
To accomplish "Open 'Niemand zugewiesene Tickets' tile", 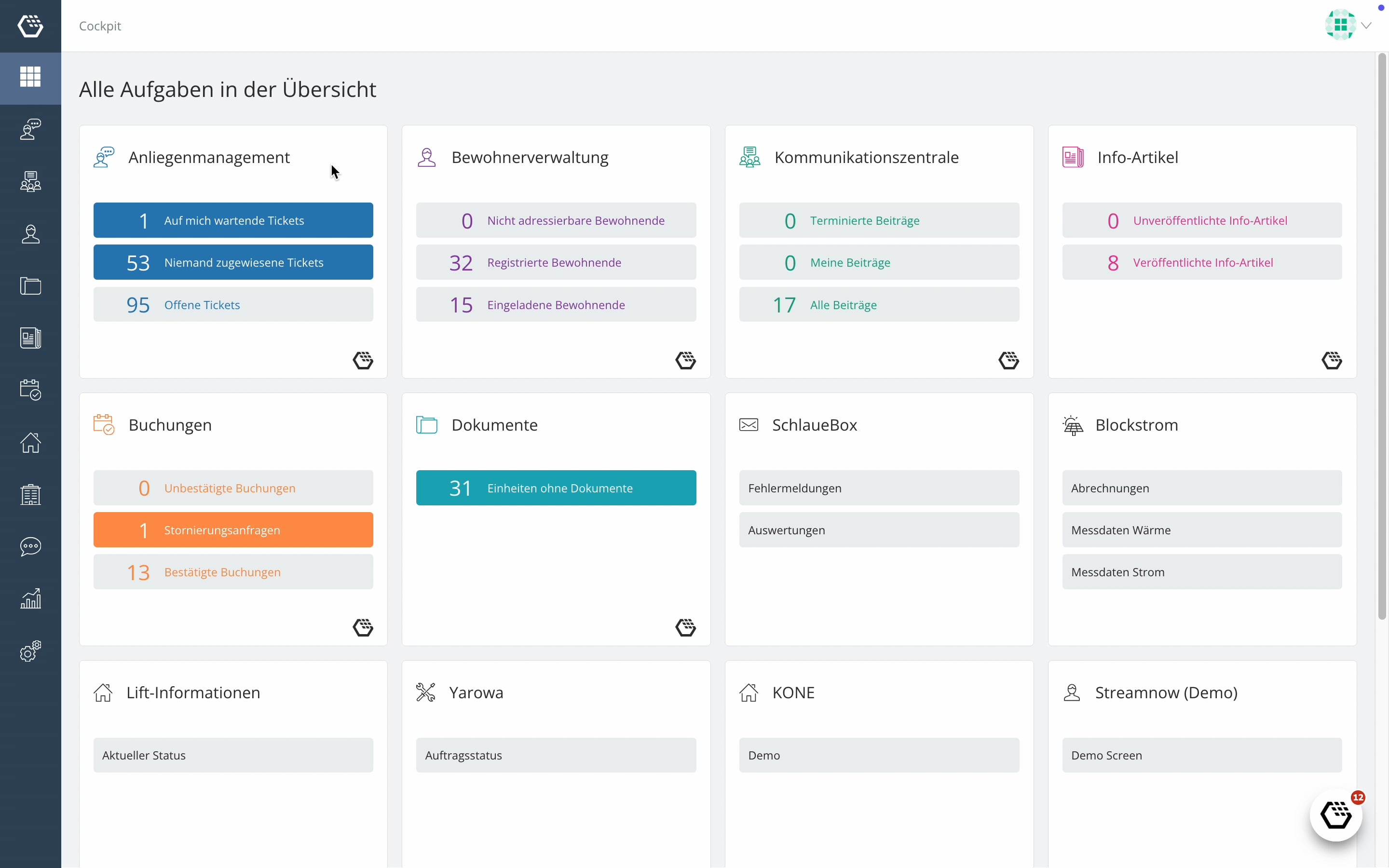I will (233, 262).
